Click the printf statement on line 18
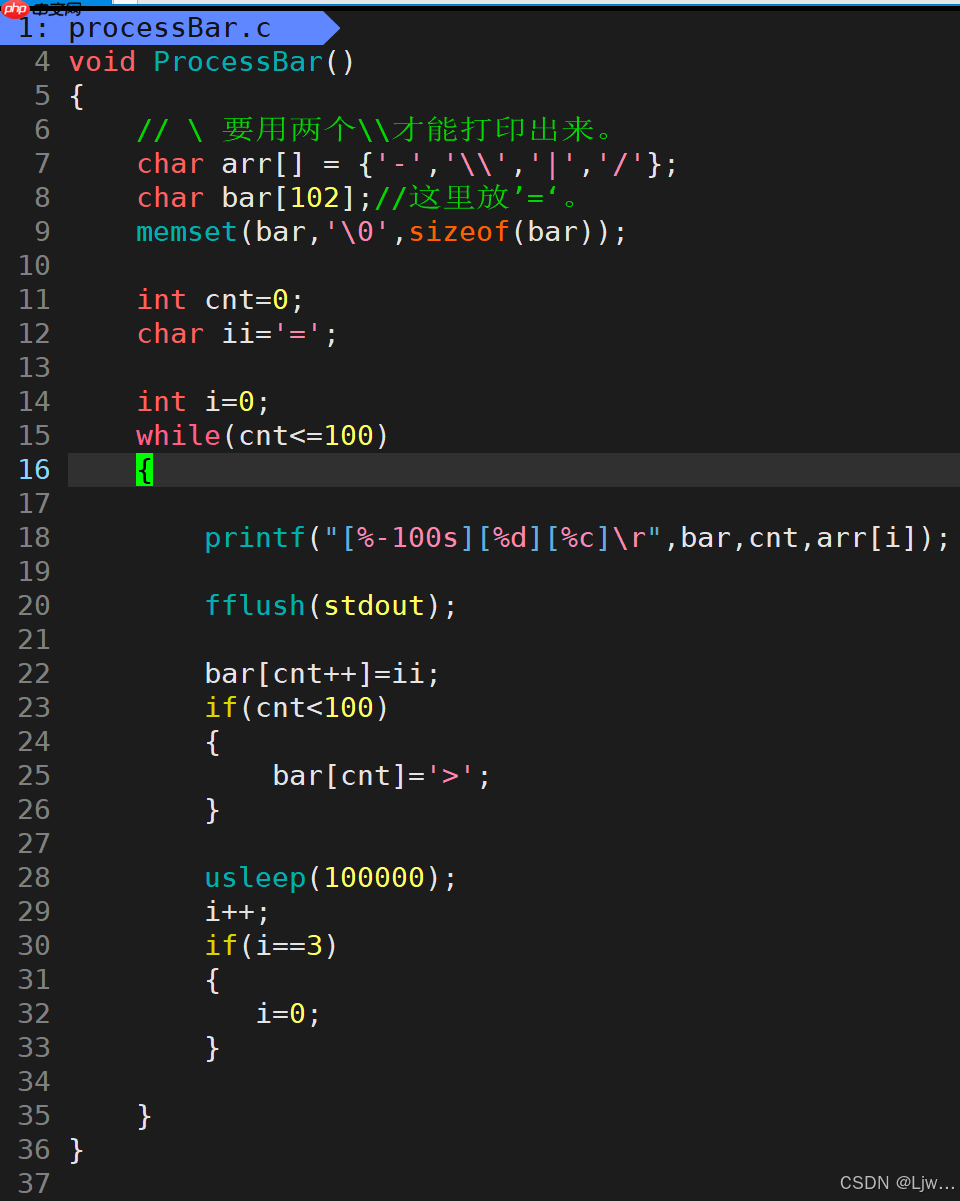Viewport: 960px width, 1201px height. (x=578, y=538)
